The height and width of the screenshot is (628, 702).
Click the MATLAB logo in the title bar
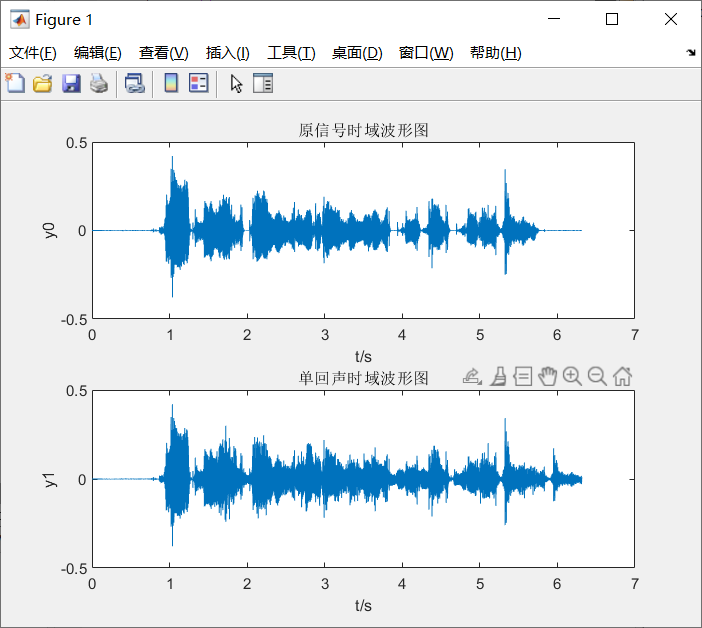click(x=20, y=19)
